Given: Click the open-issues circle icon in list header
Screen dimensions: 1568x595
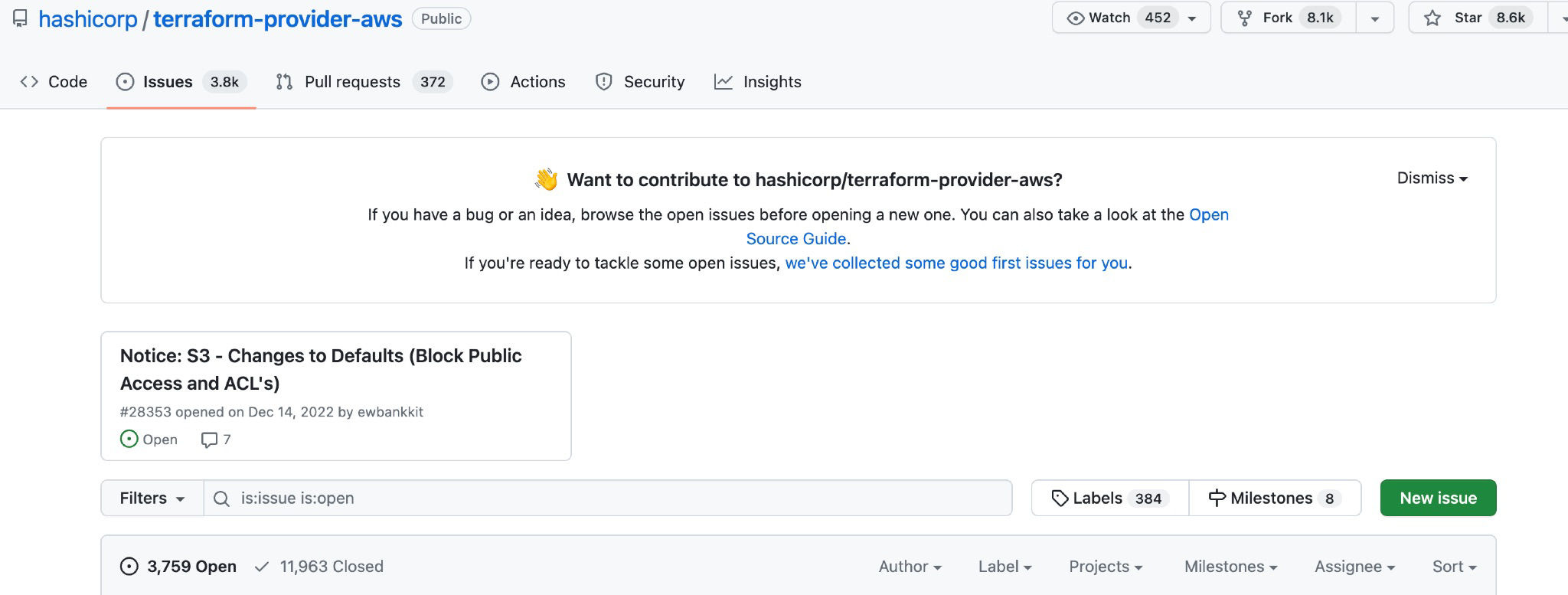Looking at the screenshot, I should coord(129,567).
